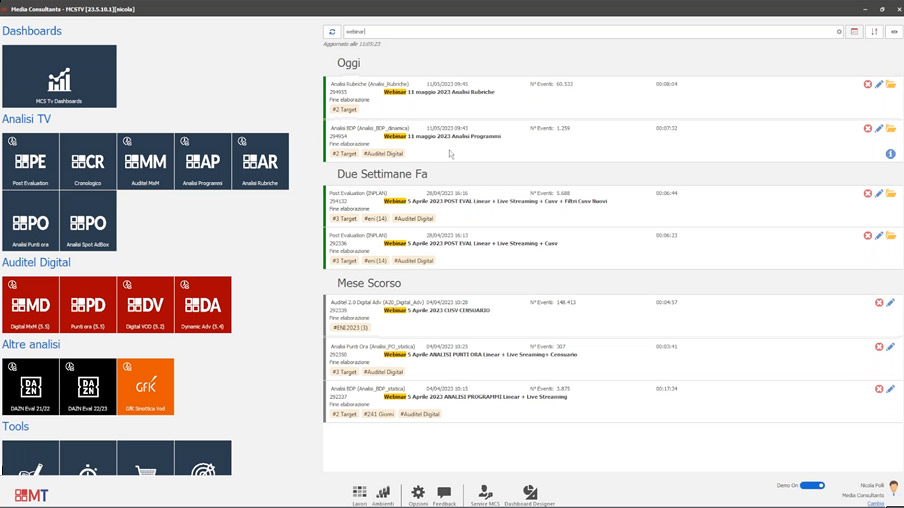Open the calendar date filter button
Screen dimensions: 904x508
[855, 32]
